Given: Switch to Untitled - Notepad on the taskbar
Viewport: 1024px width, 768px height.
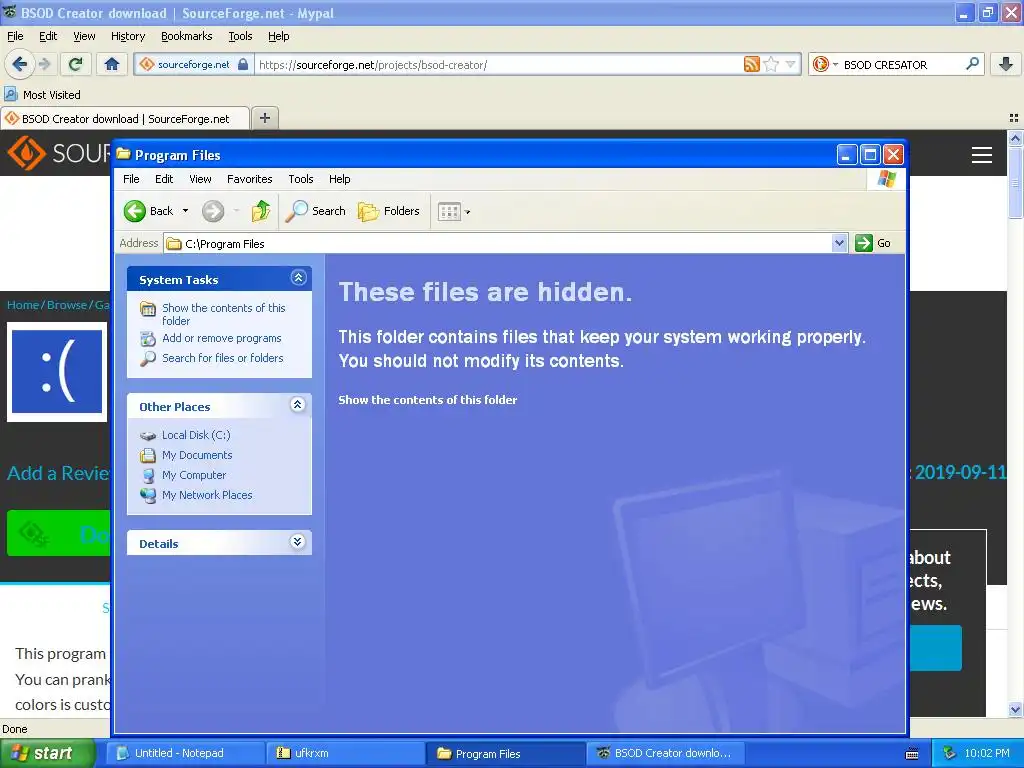Looking at the screenshot, I should coord(186,753).
